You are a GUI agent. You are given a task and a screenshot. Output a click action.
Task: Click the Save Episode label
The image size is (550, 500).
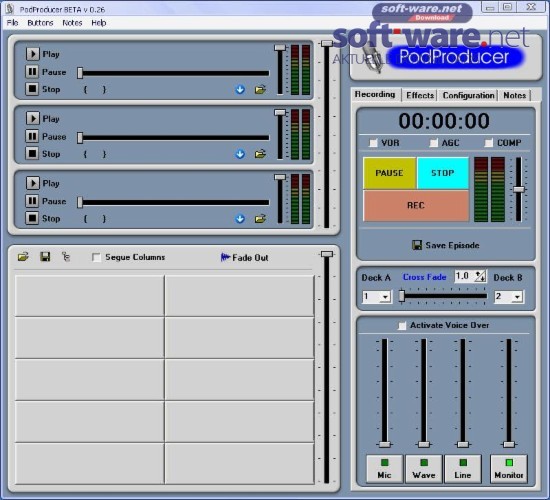[x=452, y=245]
